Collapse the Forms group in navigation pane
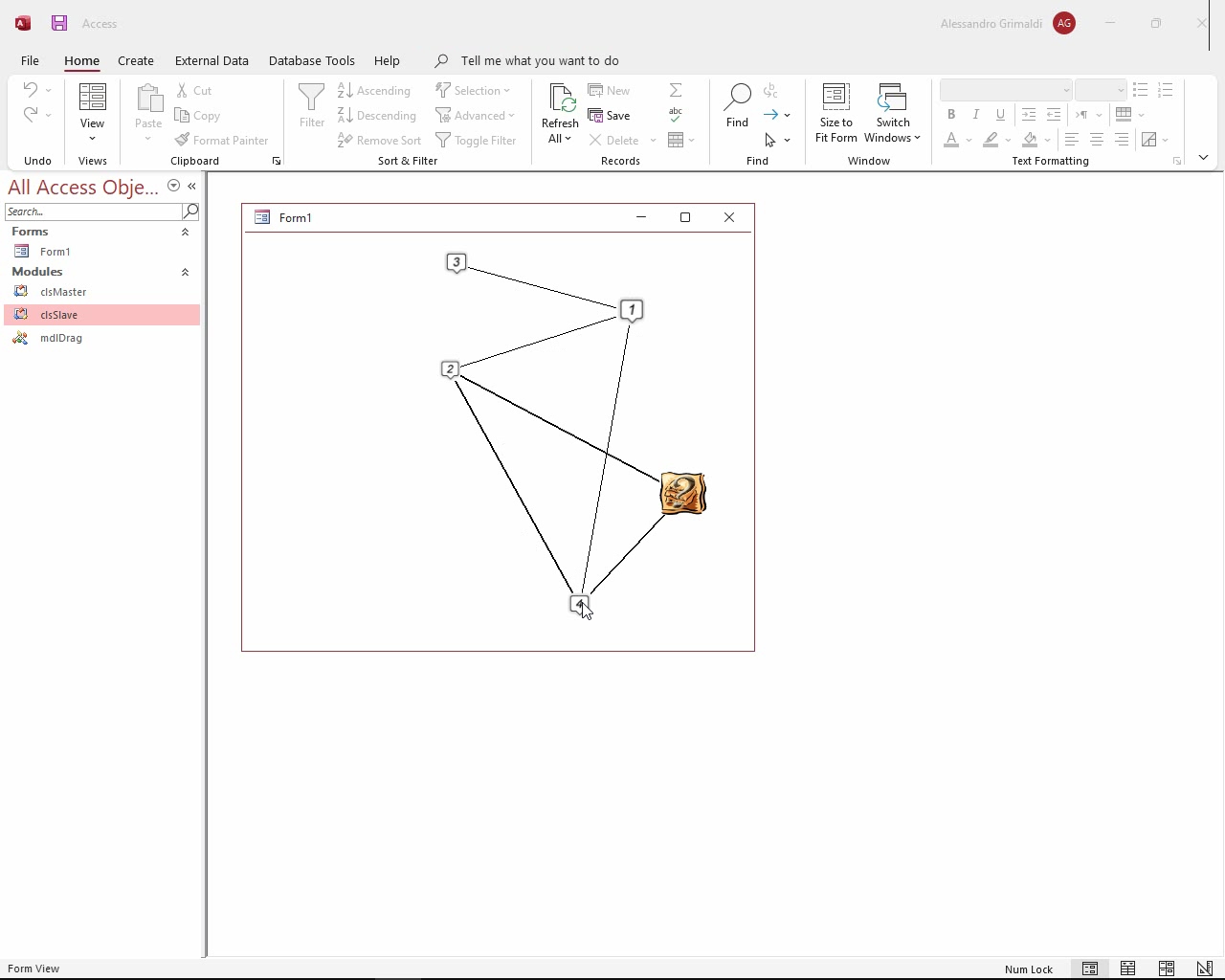The image size is (1225, 980). [x=185, y=232]
